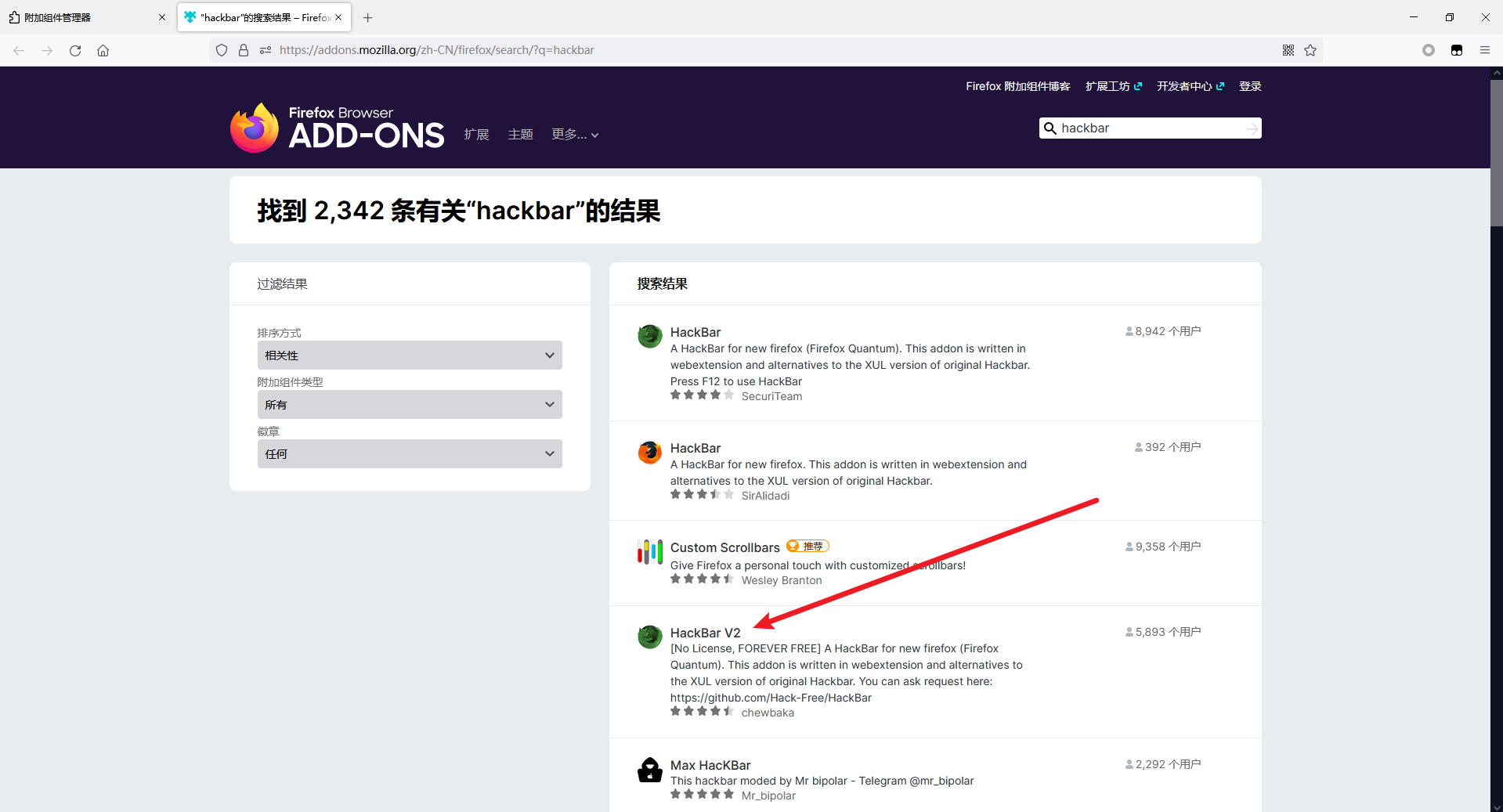Image resolution: width=1503 pixels, height=812 pixels.
Task: Open the SirAlidadi HackBar add-on icon
Action: pos(650,452)
